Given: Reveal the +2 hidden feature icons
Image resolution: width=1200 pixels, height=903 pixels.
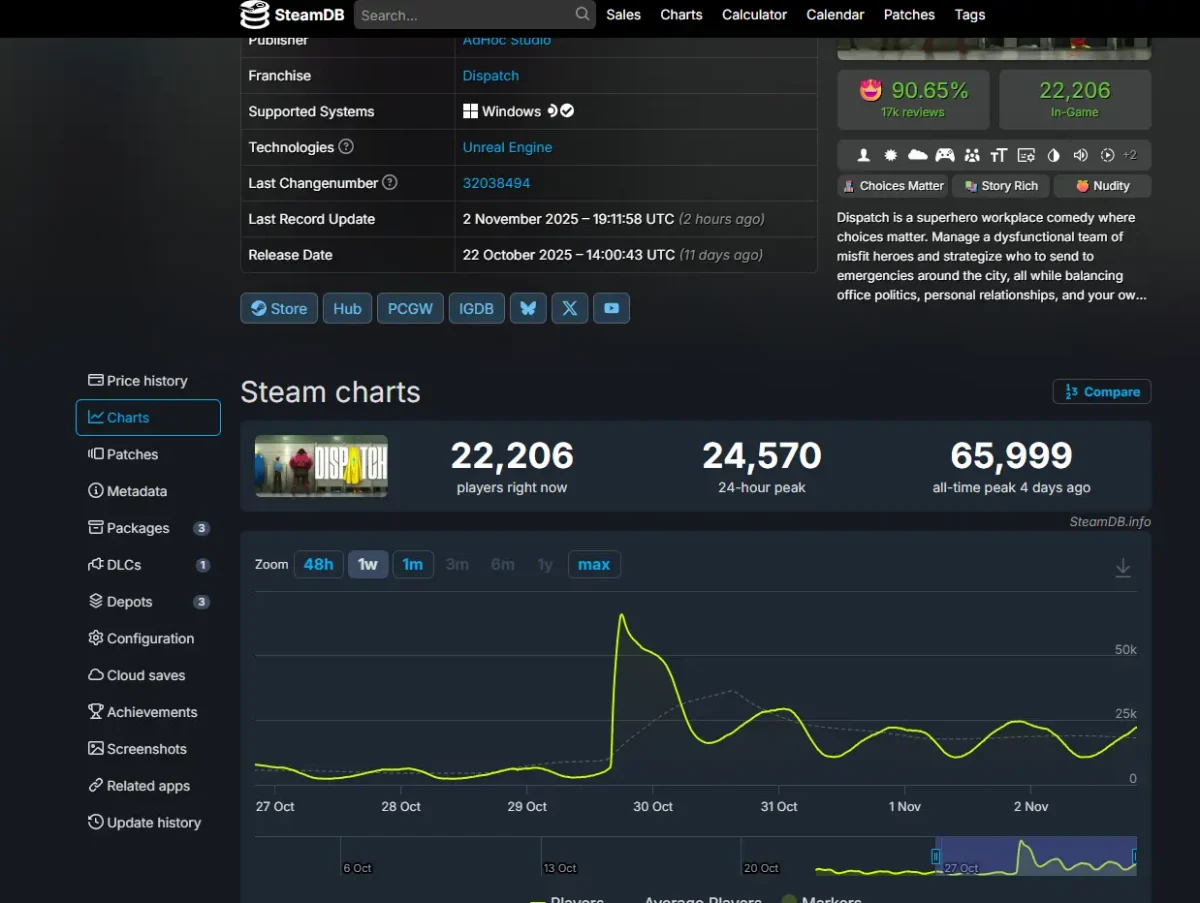Looking at the screenshot, I should point(1129,155).
